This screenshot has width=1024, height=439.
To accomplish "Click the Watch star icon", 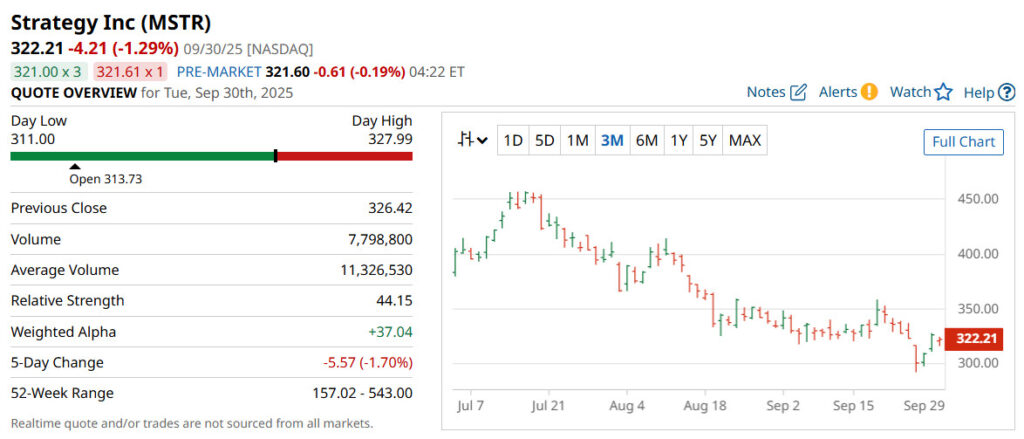I will (943, 92).
